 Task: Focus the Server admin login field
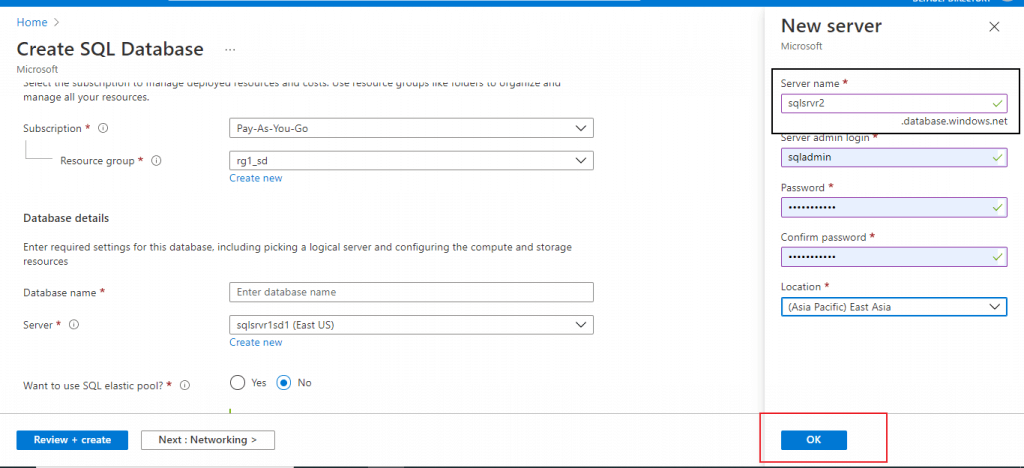click(893, 157)
